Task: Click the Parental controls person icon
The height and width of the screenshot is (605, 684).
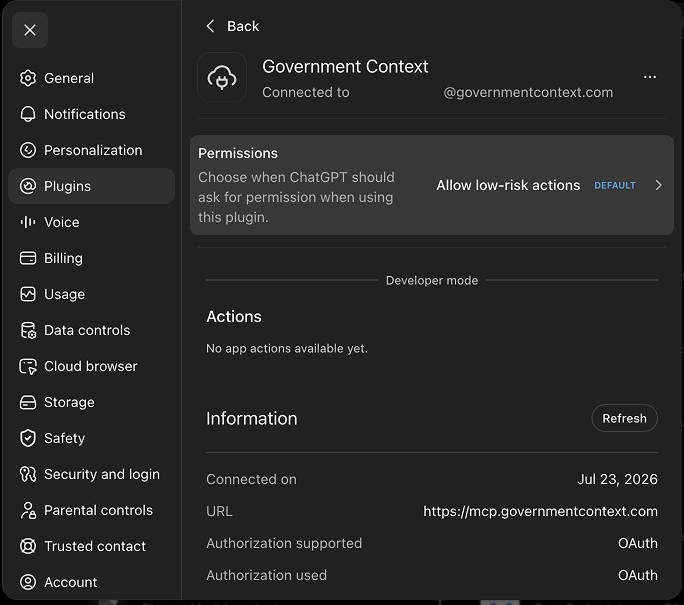Action: [28, 510]
